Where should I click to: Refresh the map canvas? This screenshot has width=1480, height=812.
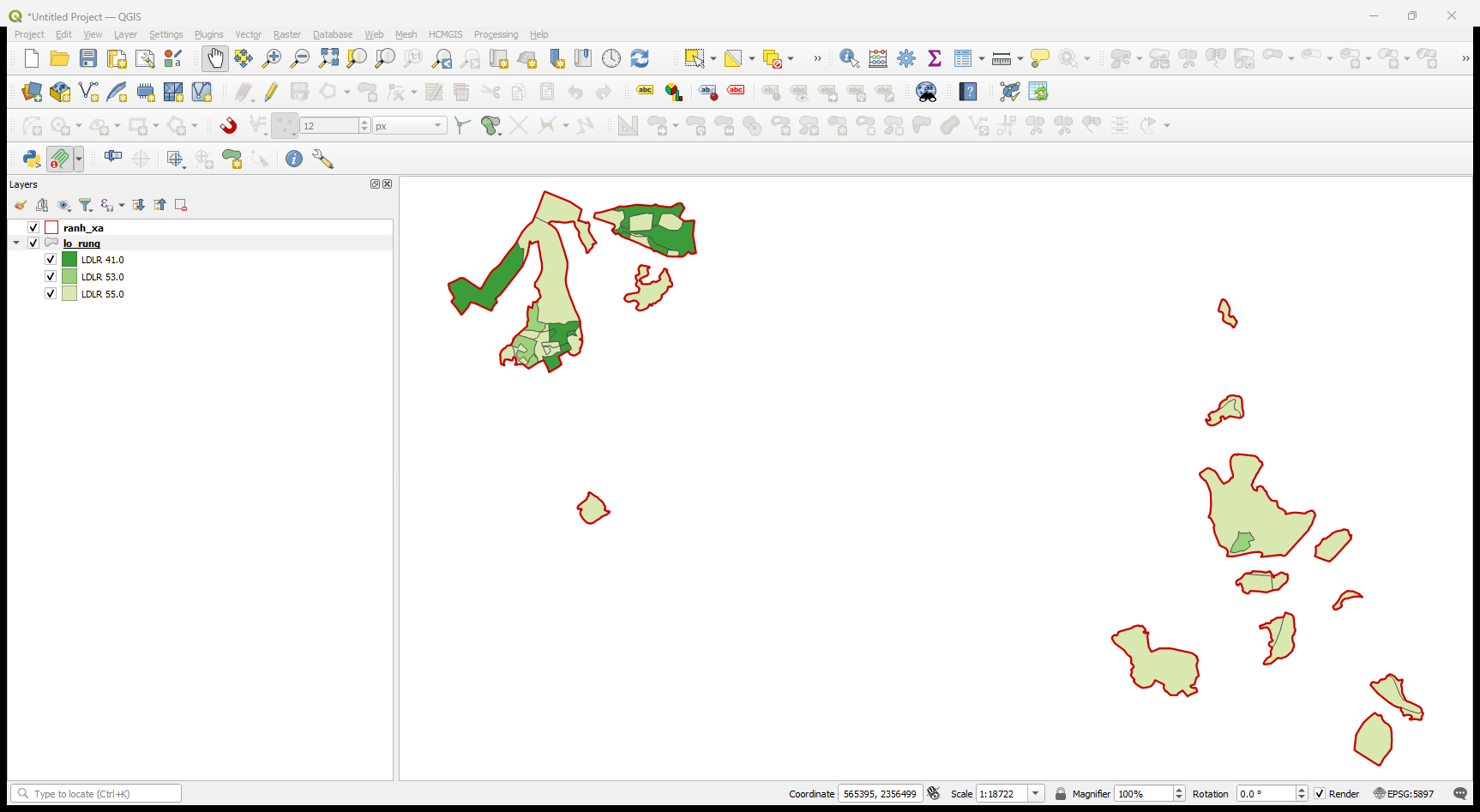(640, 58)
